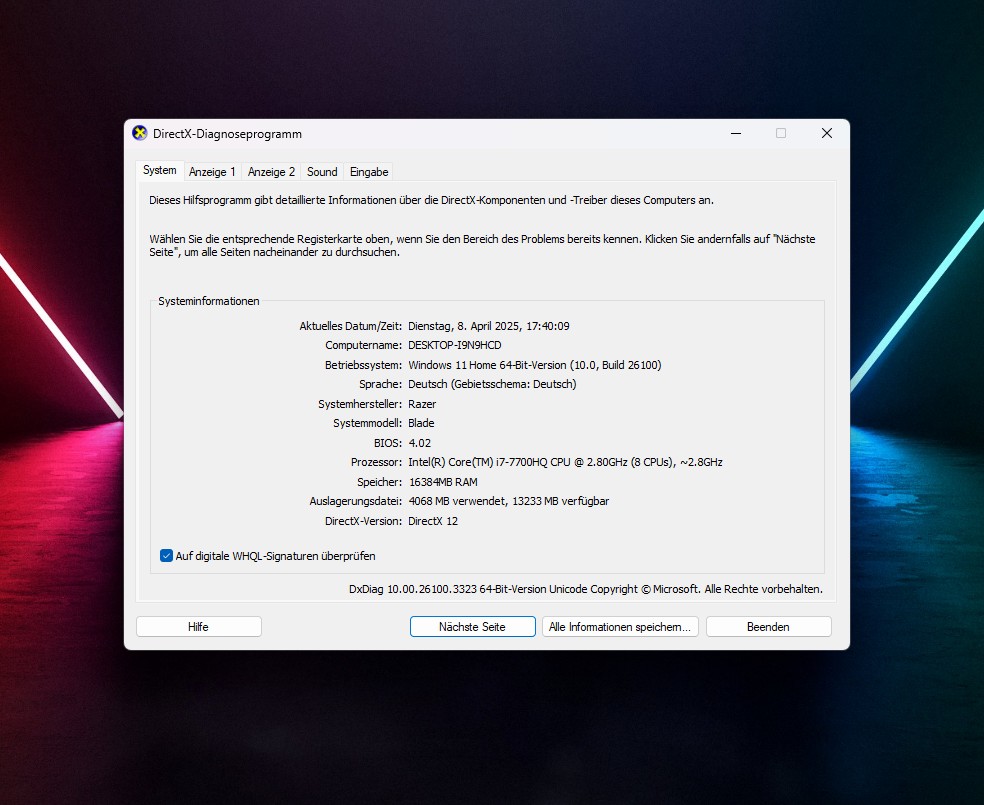The image size is (984, 805).
Task: Click the Windows 11 Home operating system value
Action: (x=534, y=365)
